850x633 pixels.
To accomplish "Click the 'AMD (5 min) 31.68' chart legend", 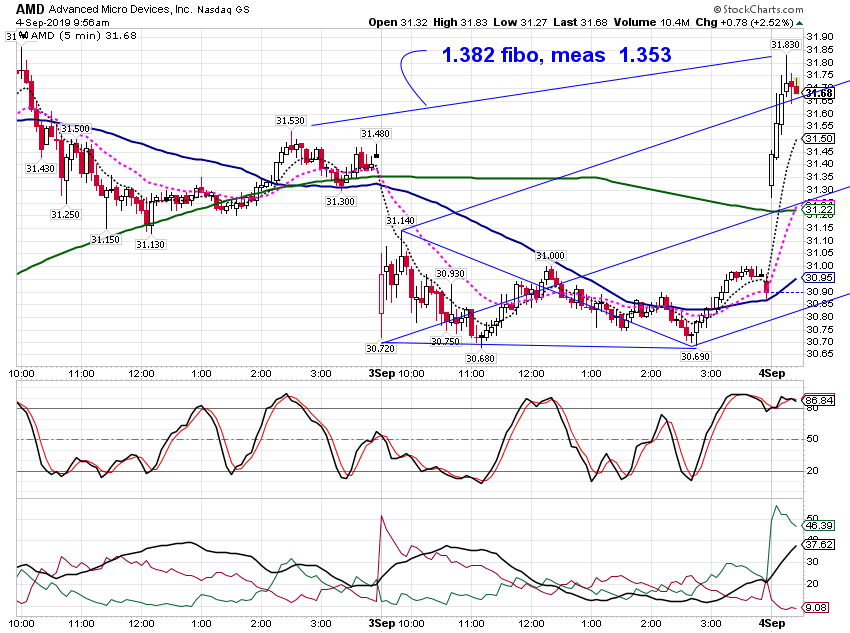I will click(x=83, y=36).
